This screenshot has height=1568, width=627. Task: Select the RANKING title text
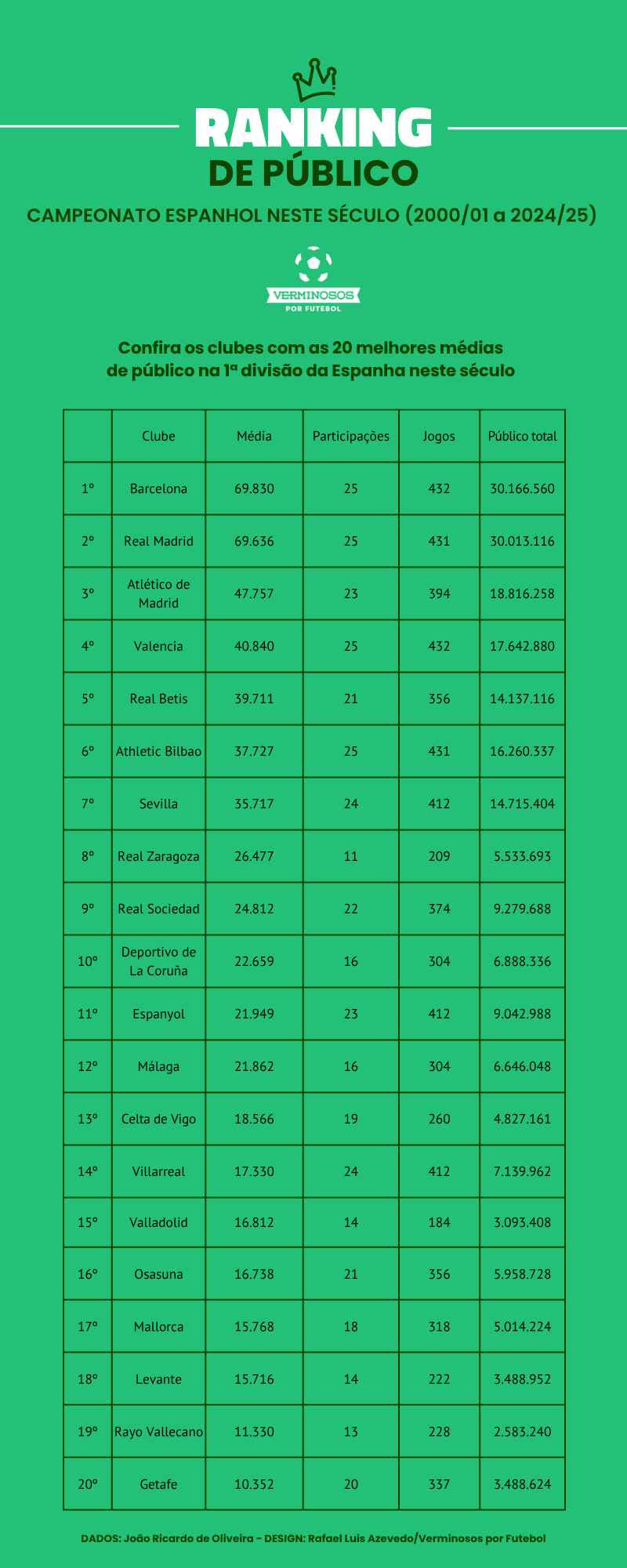(313, 129)
